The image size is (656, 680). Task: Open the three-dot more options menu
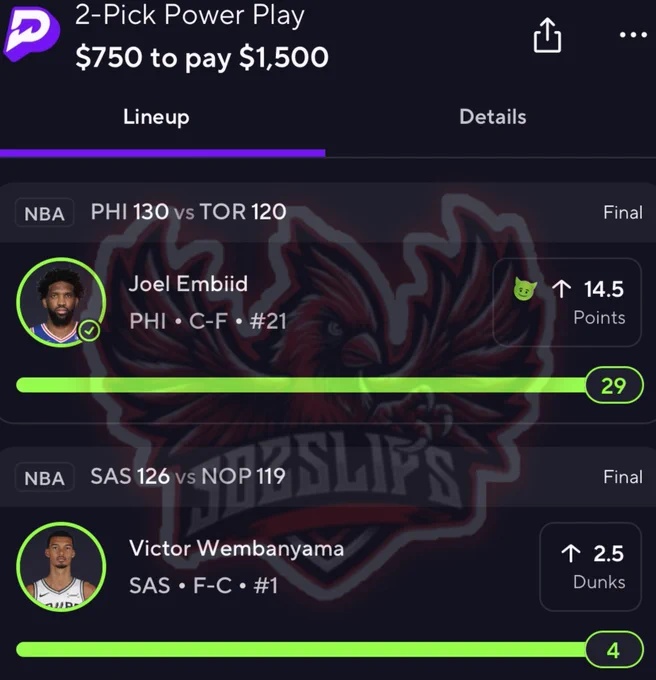coord(633,35)
